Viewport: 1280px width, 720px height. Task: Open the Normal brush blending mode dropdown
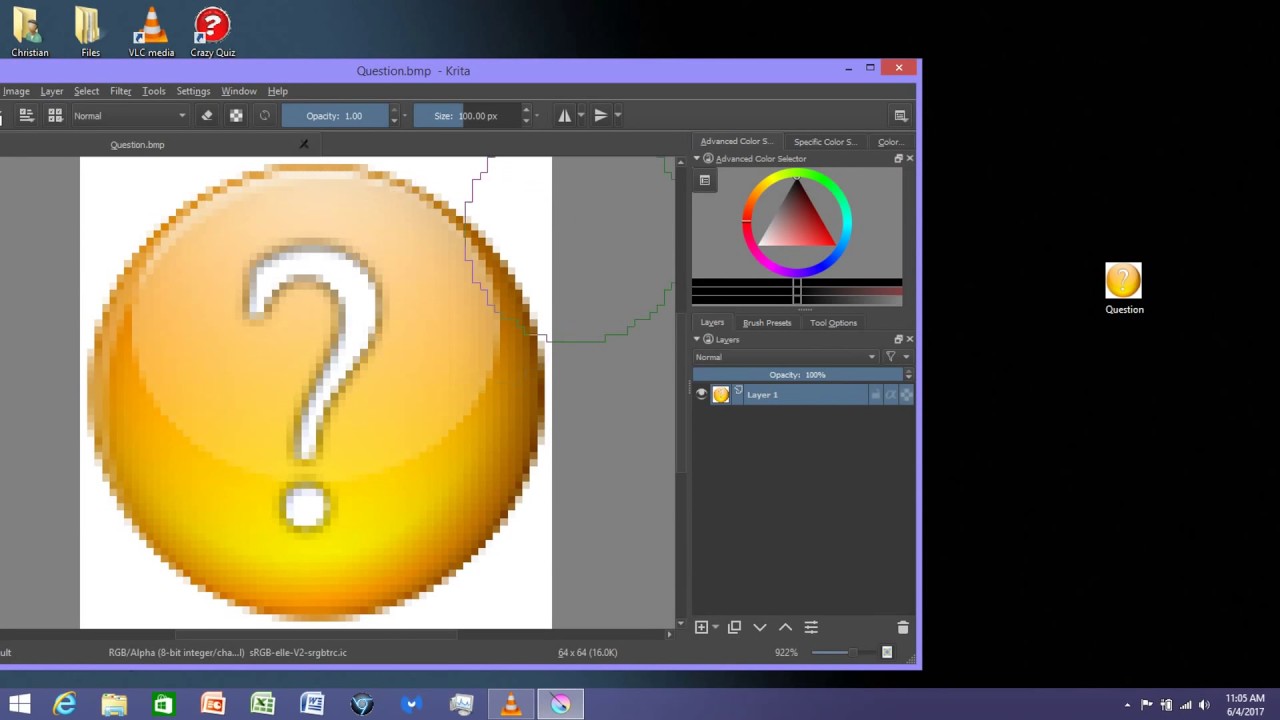(128, 115)
